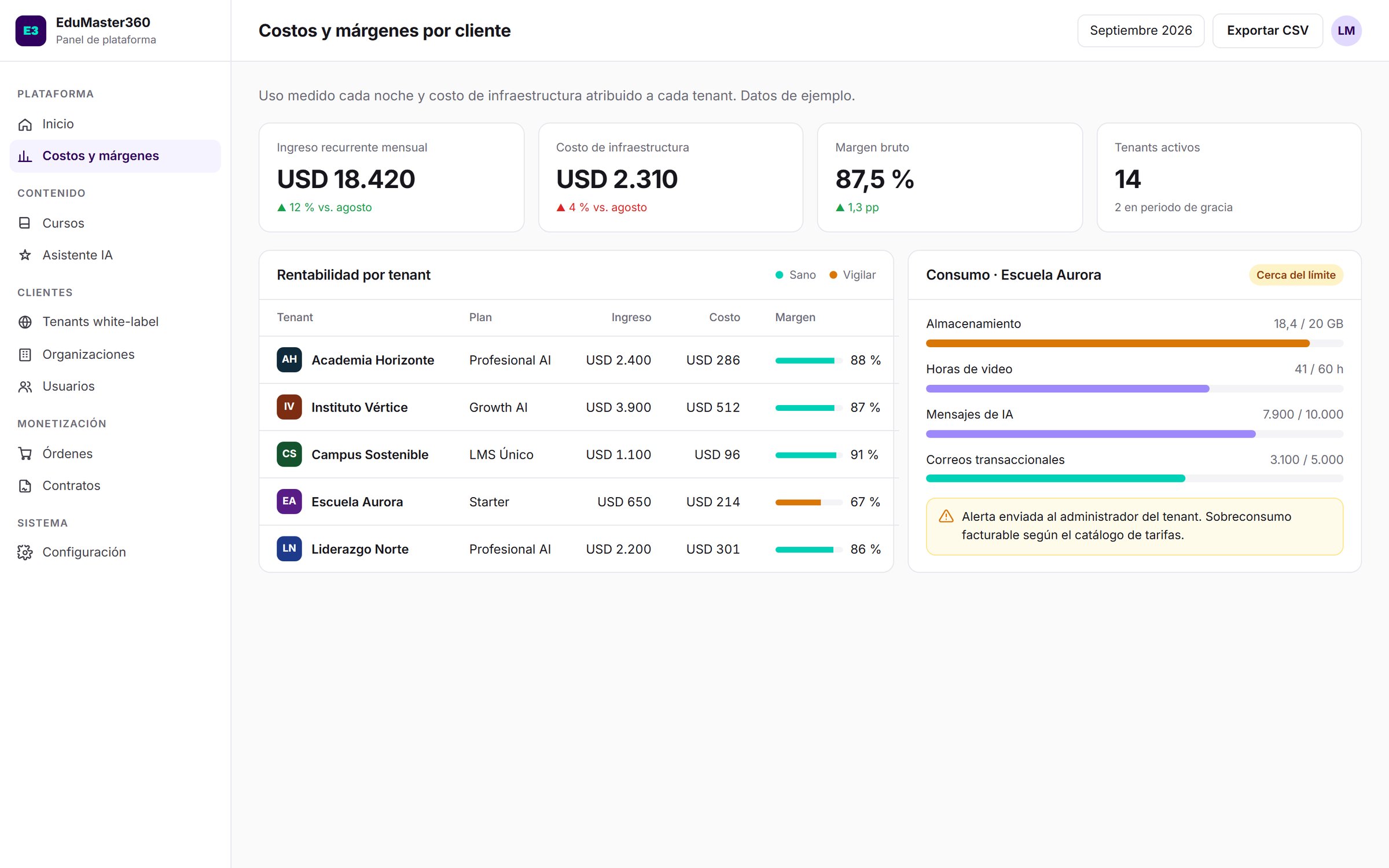Open the Contratos page
This screenshot has height=868, width=1389.
tap(115, 486)
